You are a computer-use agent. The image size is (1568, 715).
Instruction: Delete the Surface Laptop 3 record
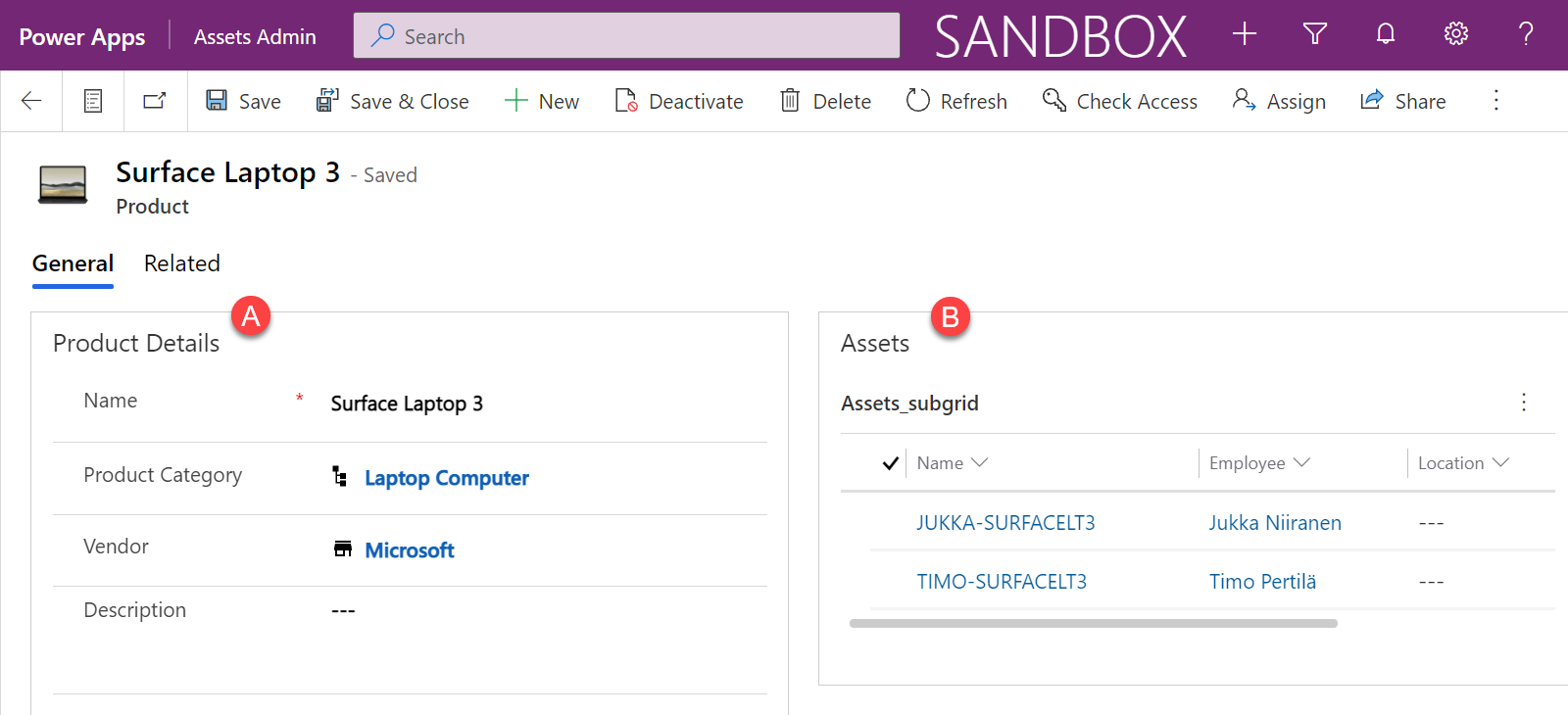[x=825, y=101]
